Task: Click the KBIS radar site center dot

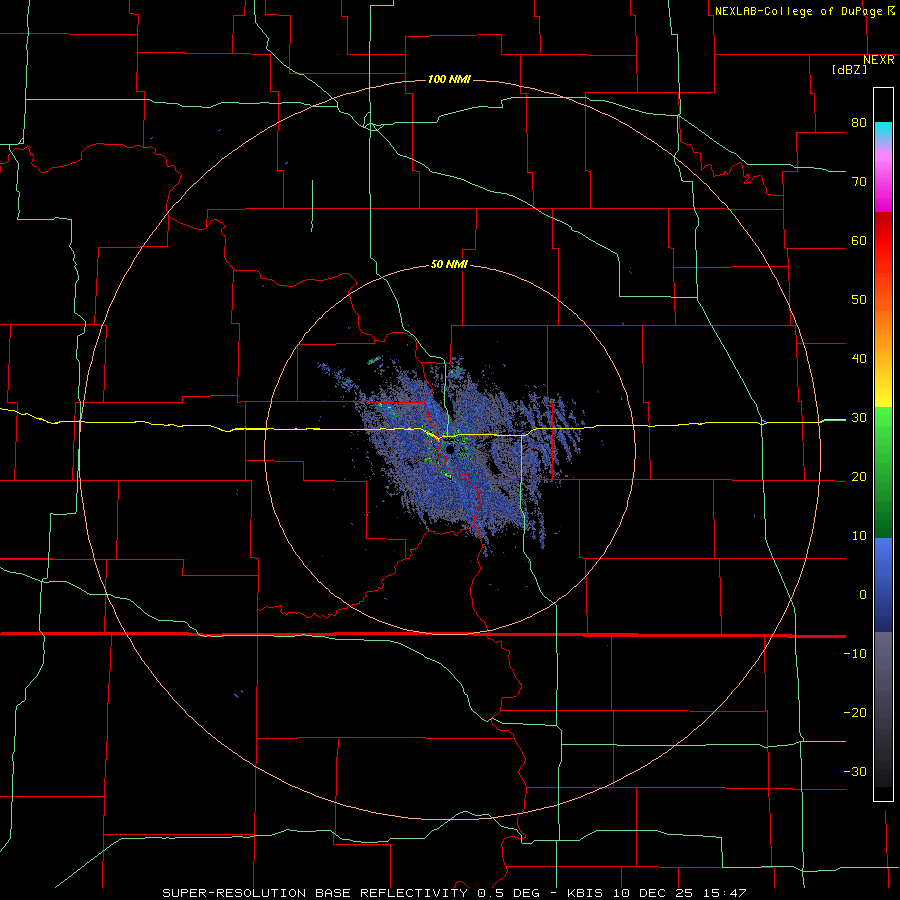Action: 450,450
